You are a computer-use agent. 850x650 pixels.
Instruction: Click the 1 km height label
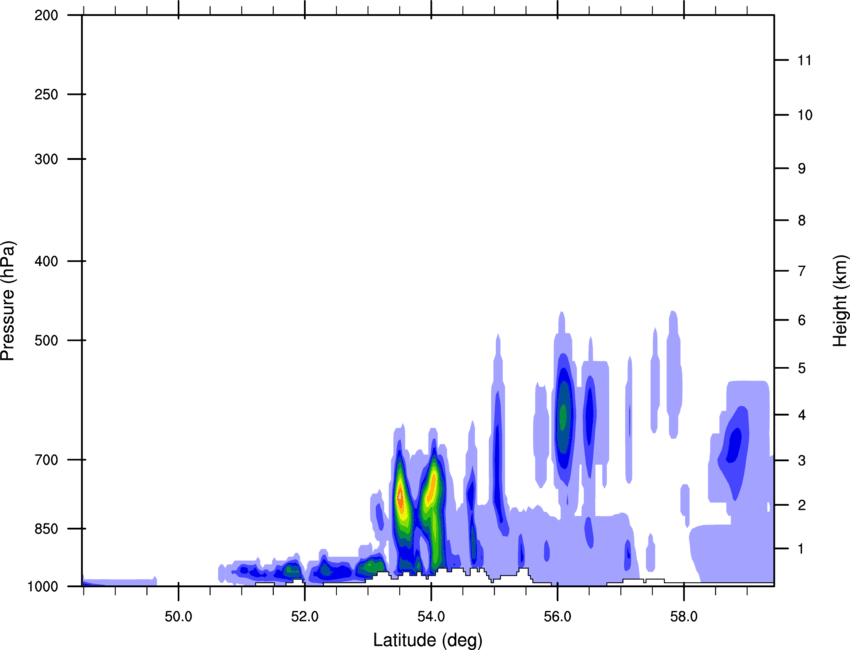(802, 549)
